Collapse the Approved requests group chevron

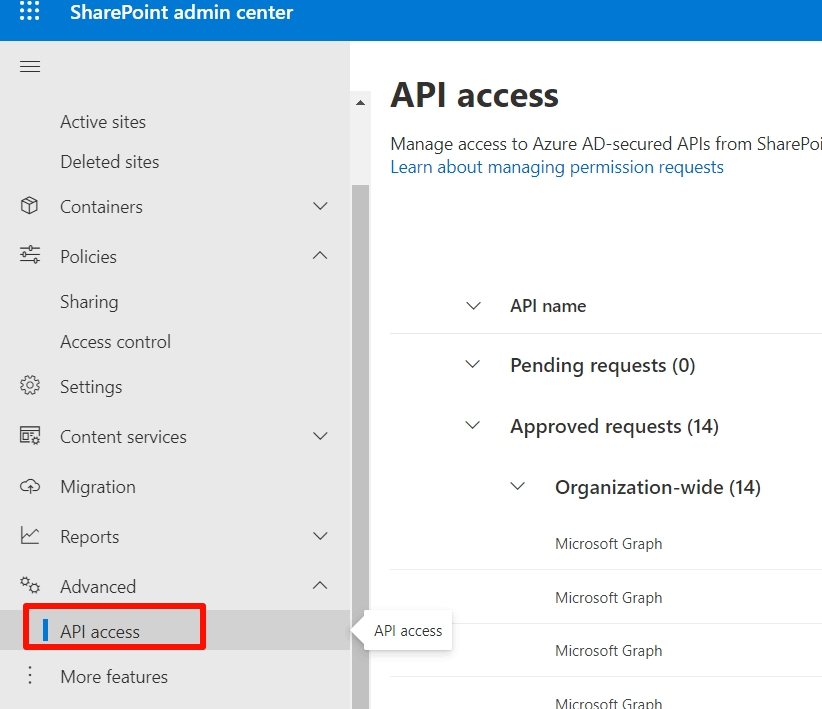[x=473, y=425]
